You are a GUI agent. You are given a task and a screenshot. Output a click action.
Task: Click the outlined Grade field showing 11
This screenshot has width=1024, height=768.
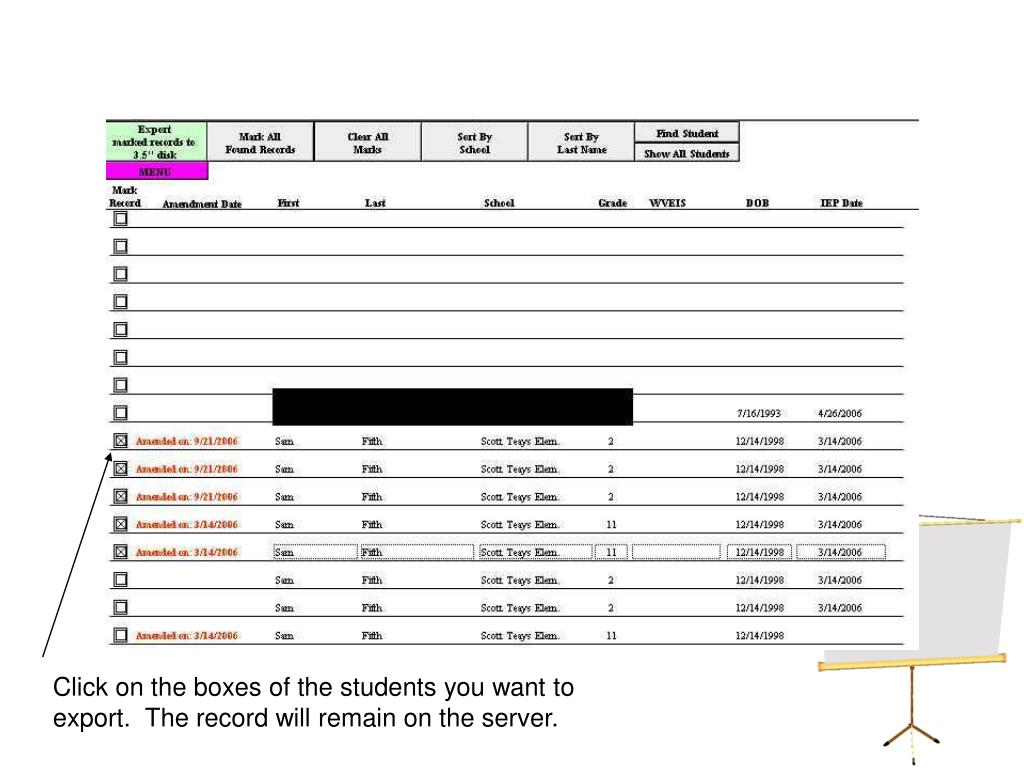tap(611, 552)
